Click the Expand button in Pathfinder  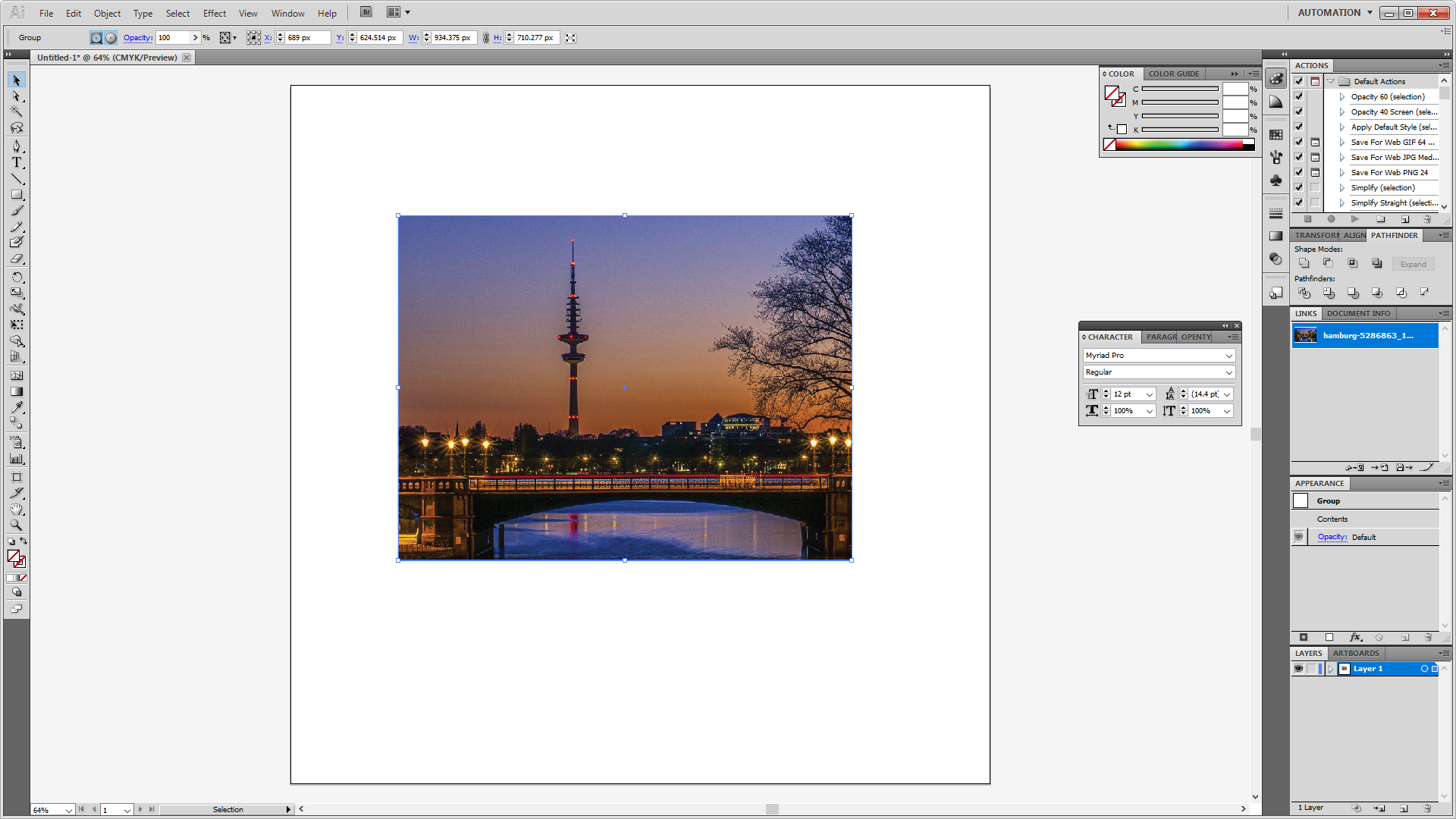tap(1413, 264)
